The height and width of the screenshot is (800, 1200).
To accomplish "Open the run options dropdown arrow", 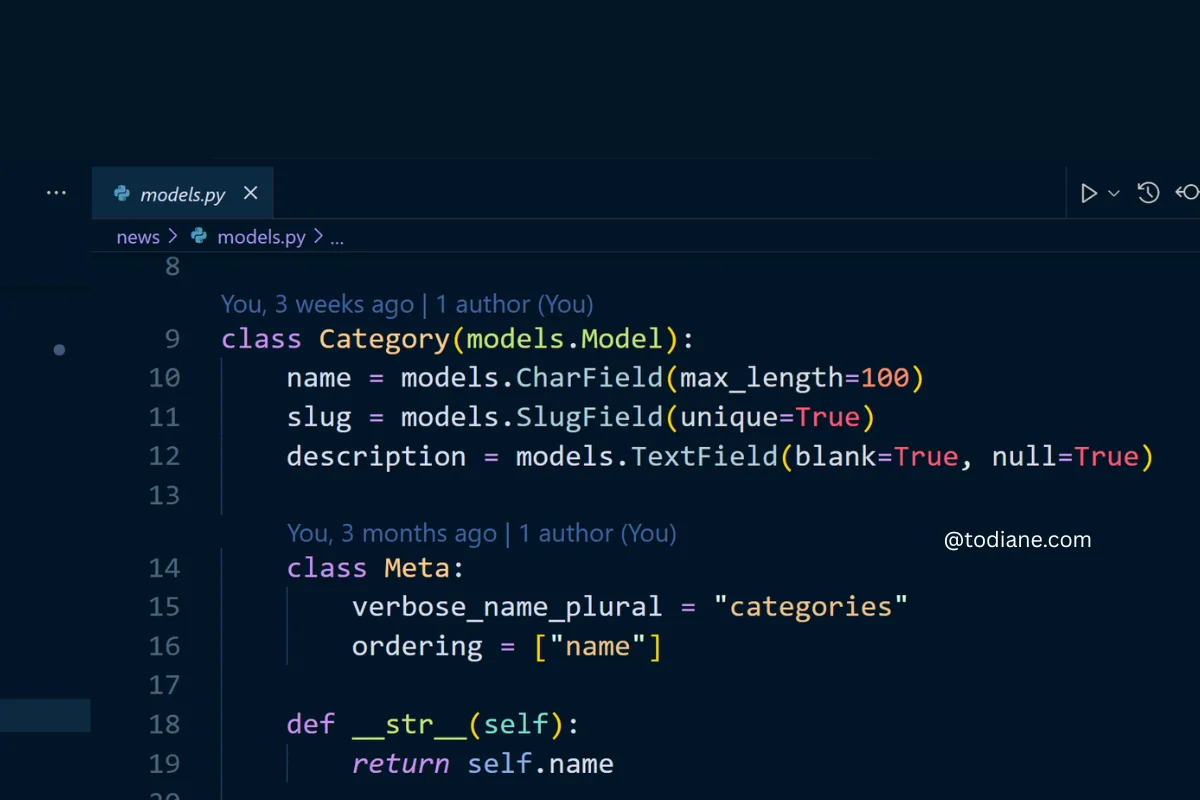I will (x=1114, y=193).
